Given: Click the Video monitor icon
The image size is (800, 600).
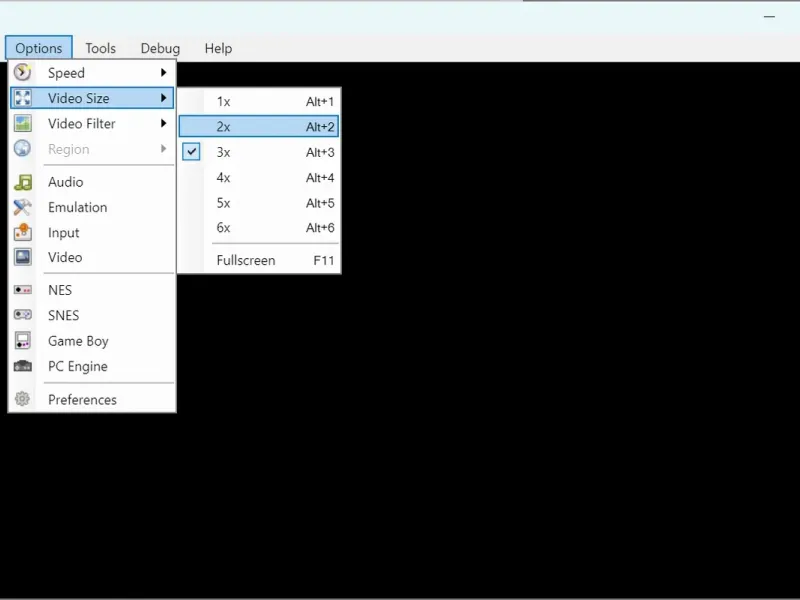Looking at the screenshot, I should coord(22,257).
